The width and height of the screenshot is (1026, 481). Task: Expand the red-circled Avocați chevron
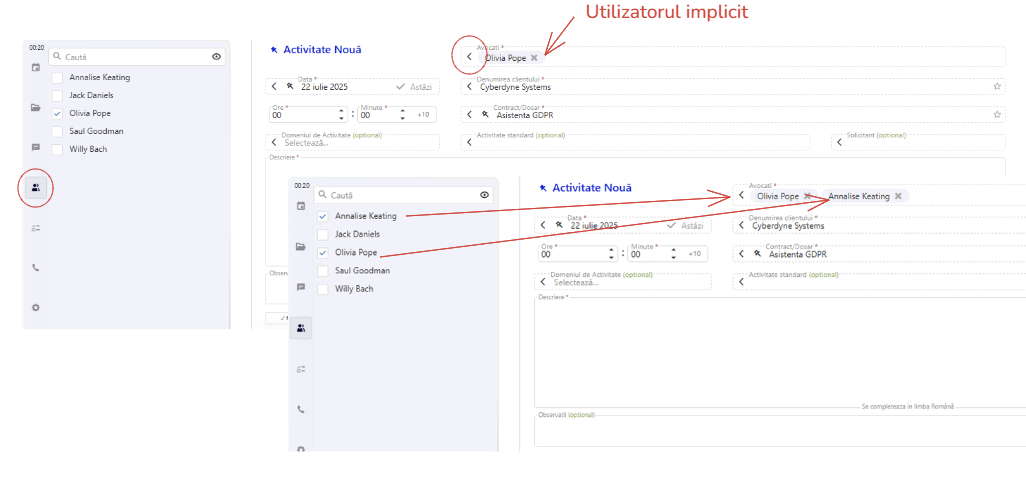point(469,57)
